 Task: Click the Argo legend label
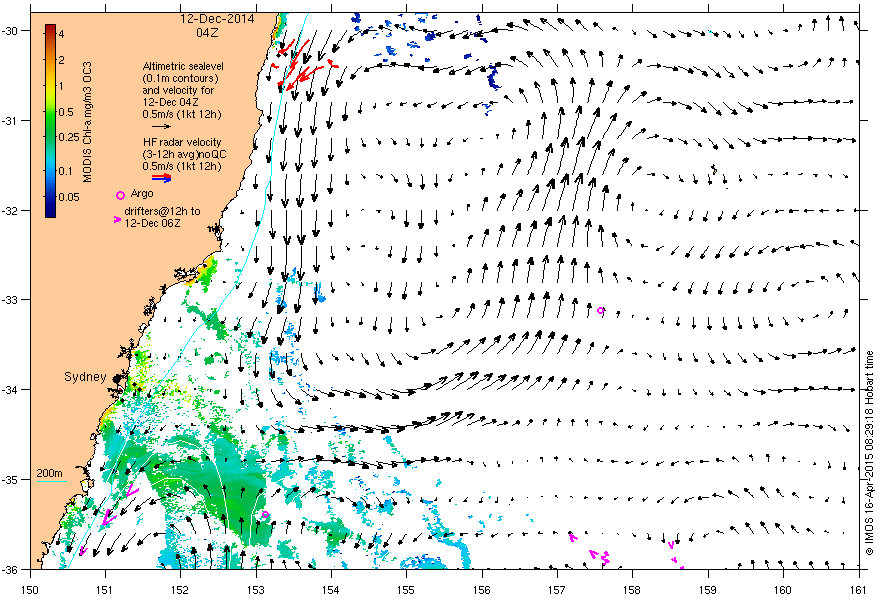[x=141, y=194]
